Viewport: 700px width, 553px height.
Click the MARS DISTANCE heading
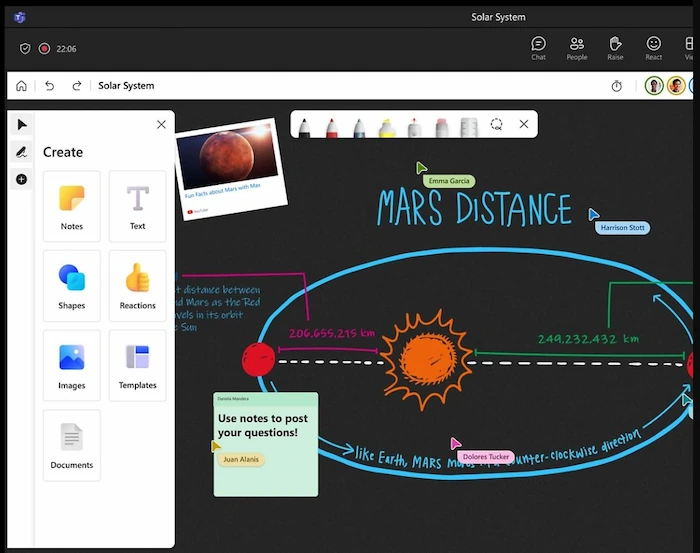pyautogui.click(x=474, y=209)
